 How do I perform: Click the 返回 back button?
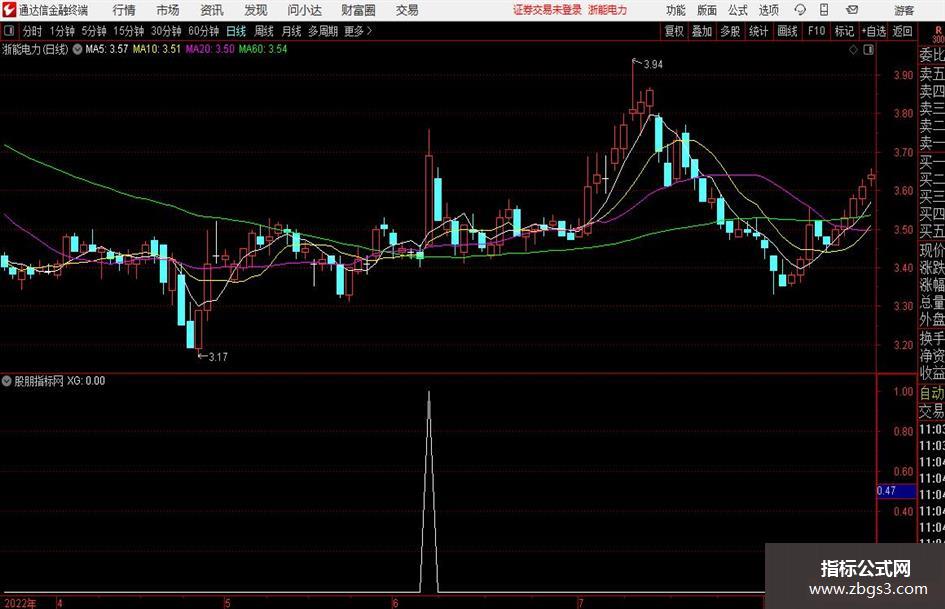point(902,31)
